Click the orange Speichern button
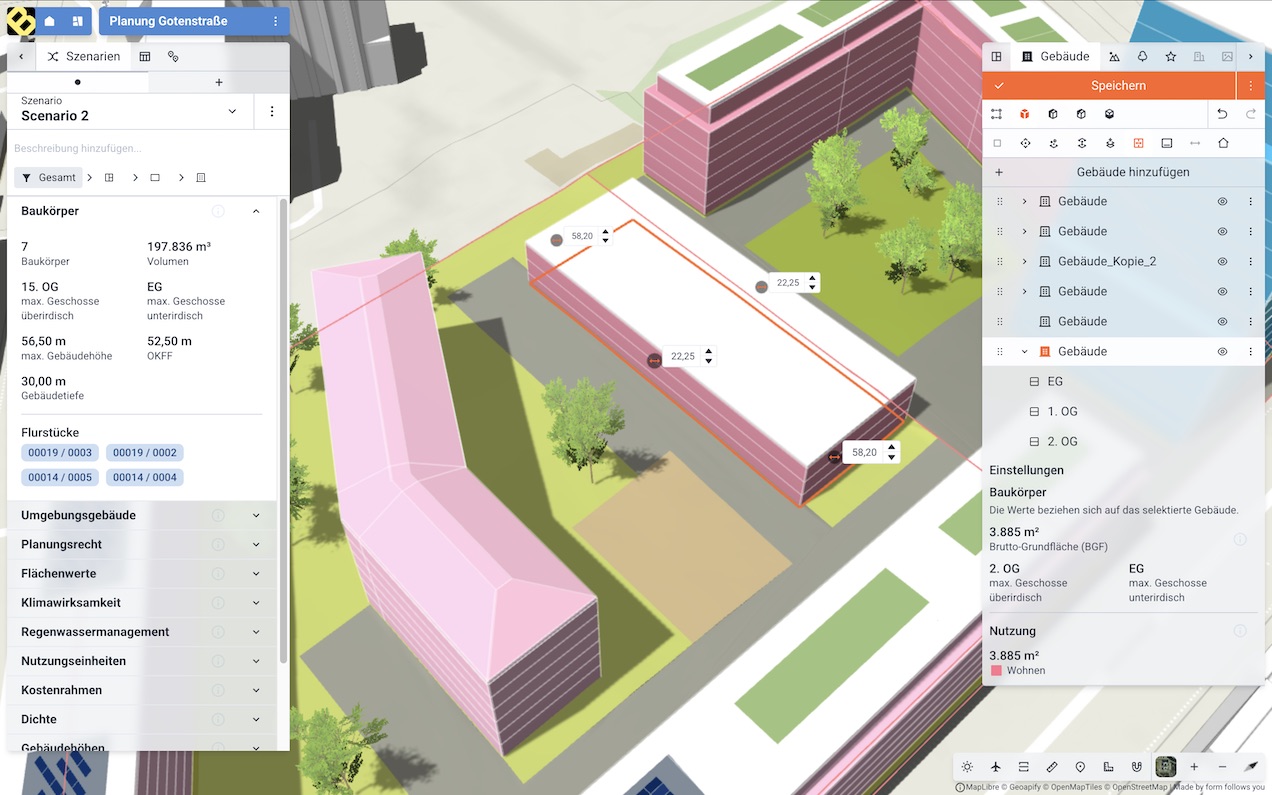 click(x=1118, y=86)
